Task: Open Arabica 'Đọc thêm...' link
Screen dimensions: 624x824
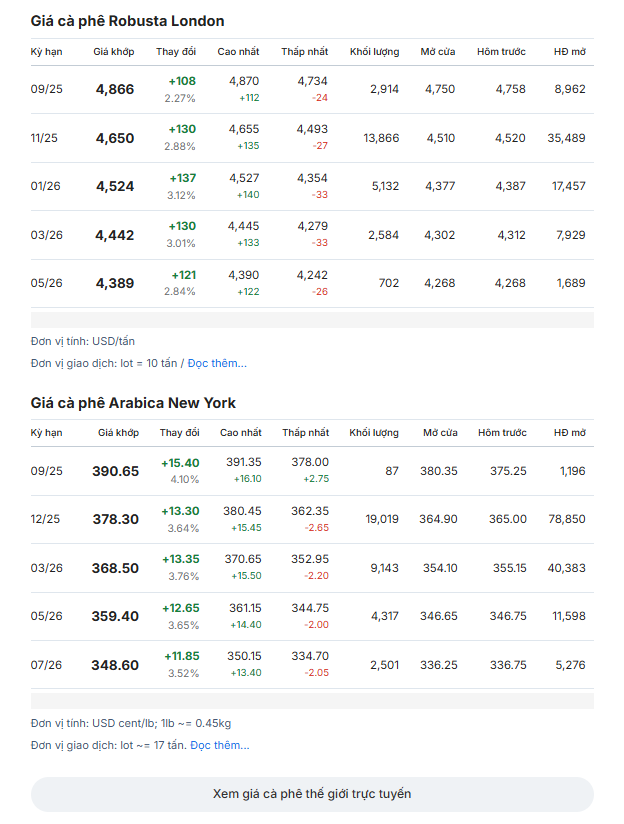Action: point(220,745)
